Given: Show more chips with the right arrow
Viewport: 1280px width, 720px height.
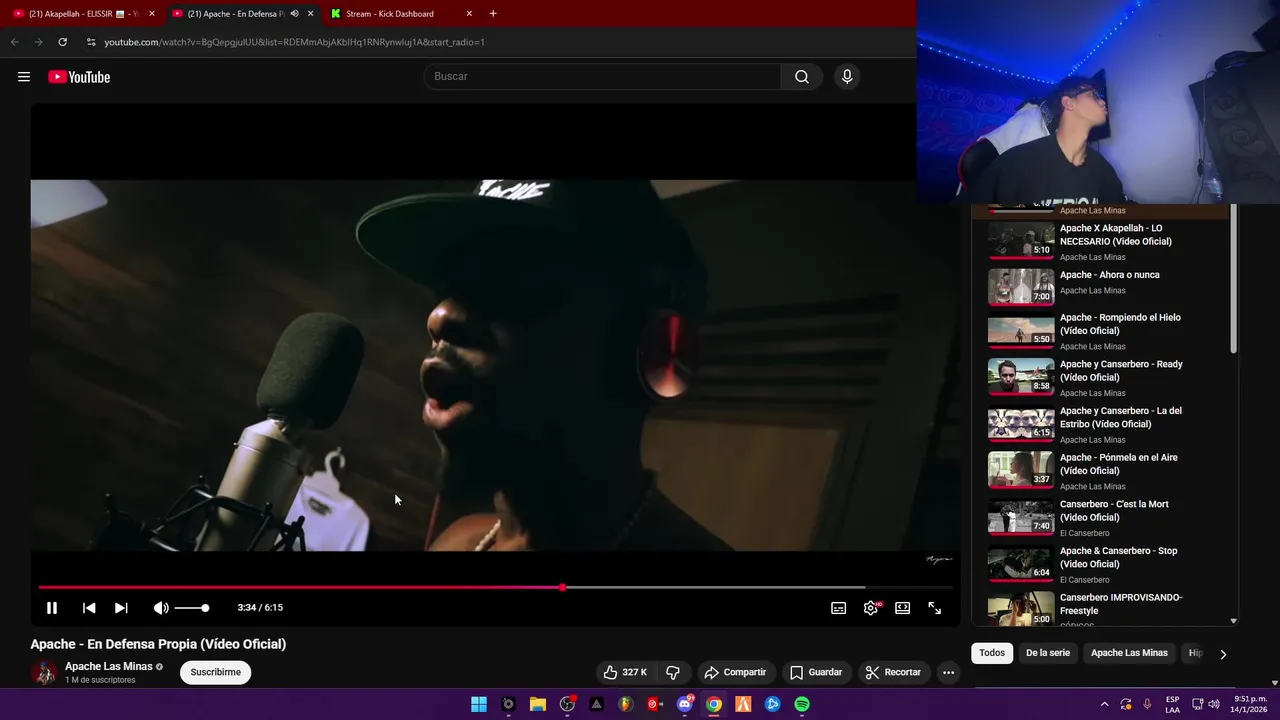Looking at the screenshot, I should click(x=1223, y=654).
